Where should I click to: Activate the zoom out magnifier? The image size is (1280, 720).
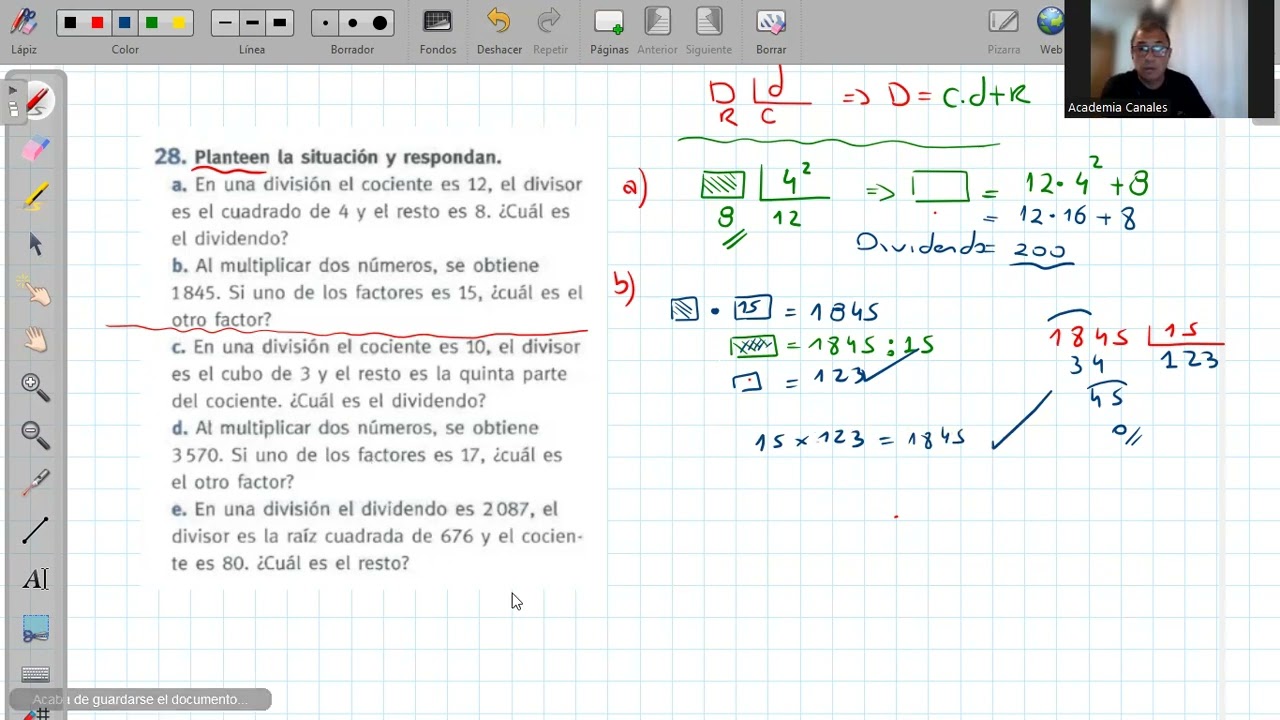[35, 435]
